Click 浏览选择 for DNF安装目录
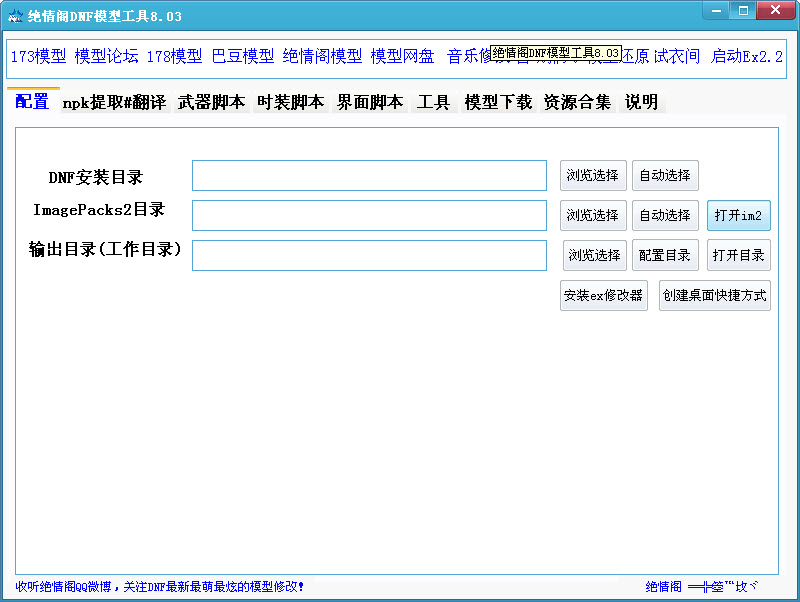The height and width of the screenshot is (602, 800). point(593,175)
